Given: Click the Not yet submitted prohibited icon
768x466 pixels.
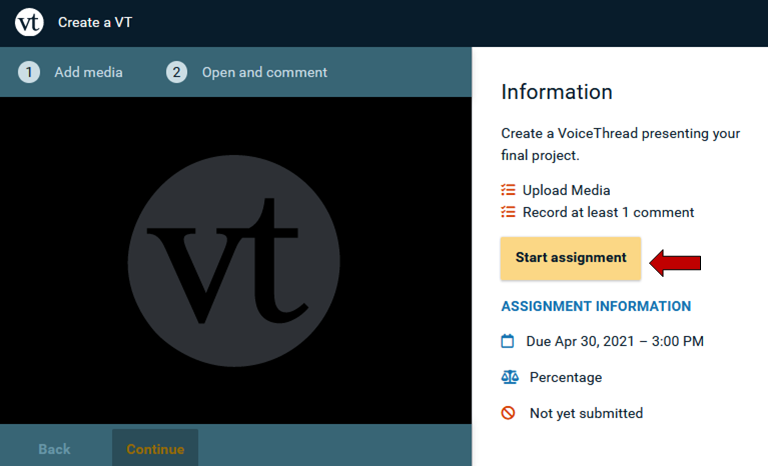Looking at the screenshot, I should click(x=508, y=413).
